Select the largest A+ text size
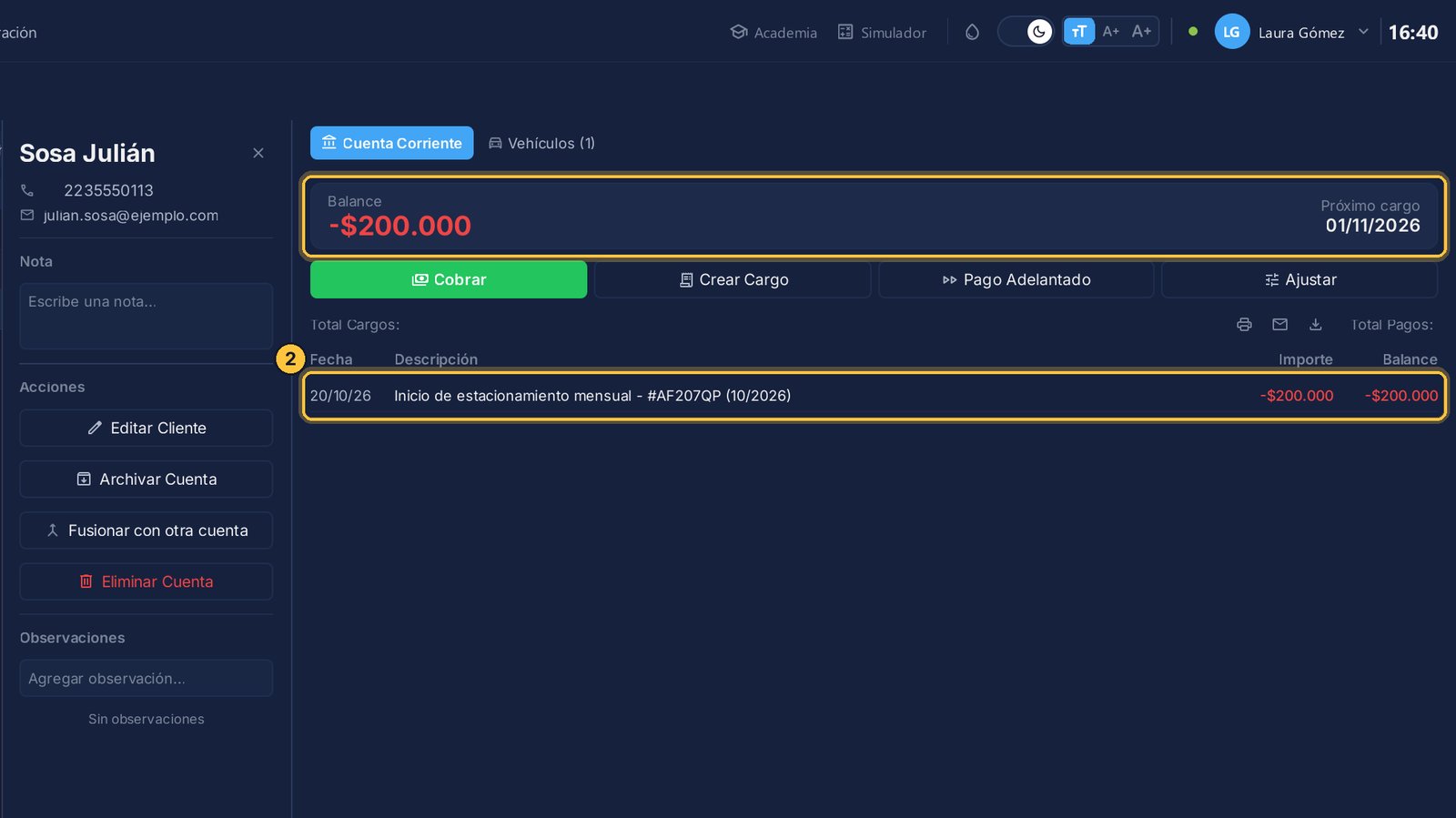This screenshot has width=1456, height=818. click(x=1141, y=32)
